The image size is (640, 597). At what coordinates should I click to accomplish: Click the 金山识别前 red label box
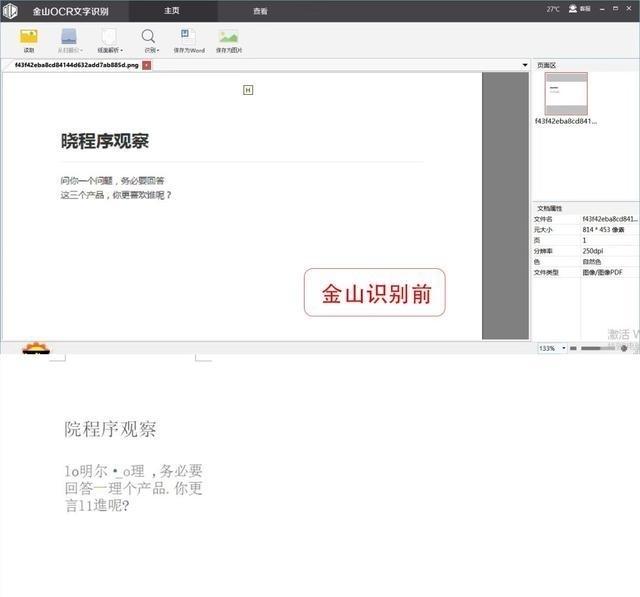[x=375, y=293]
